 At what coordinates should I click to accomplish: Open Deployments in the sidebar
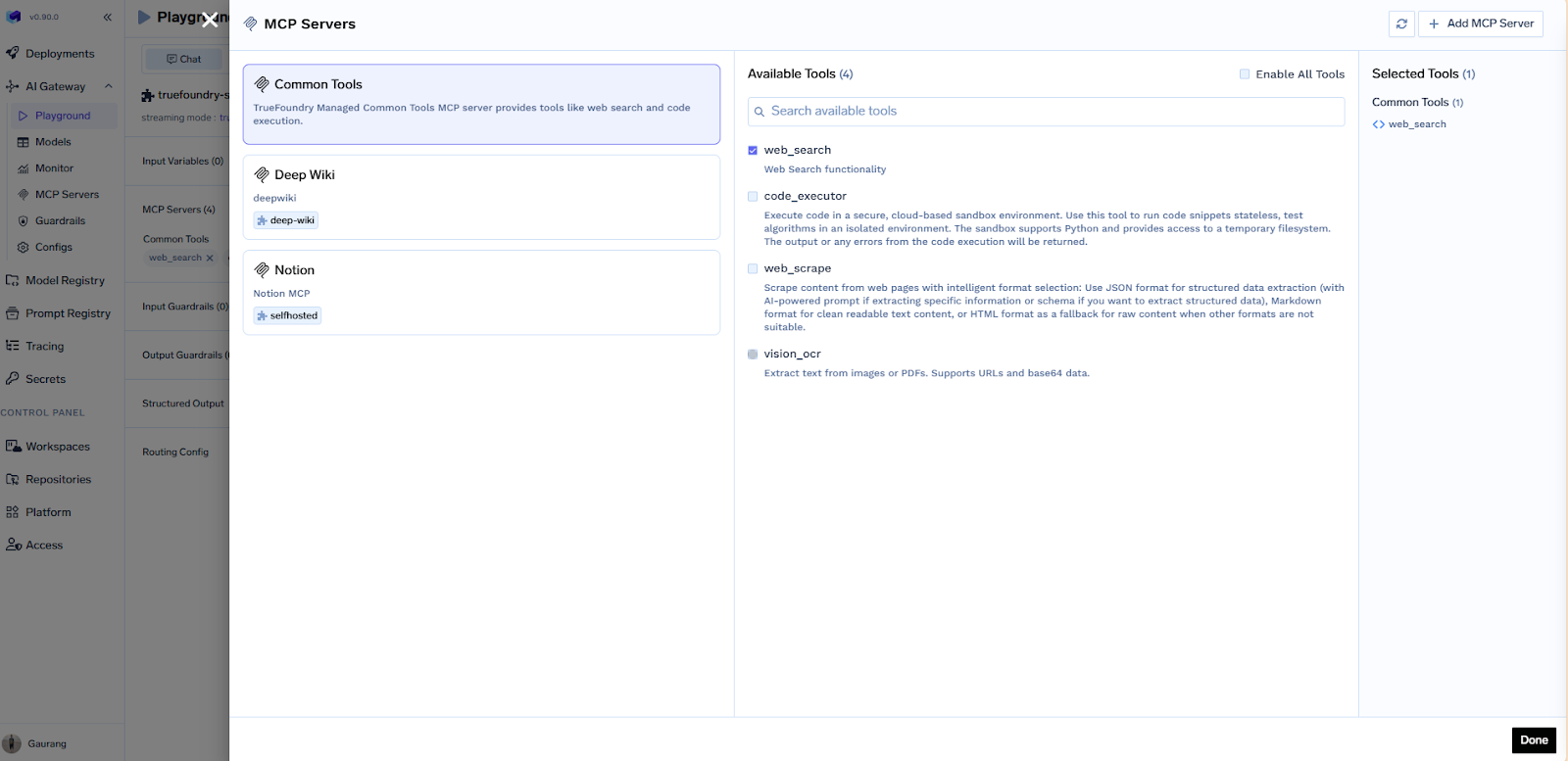tap(60, 54)
